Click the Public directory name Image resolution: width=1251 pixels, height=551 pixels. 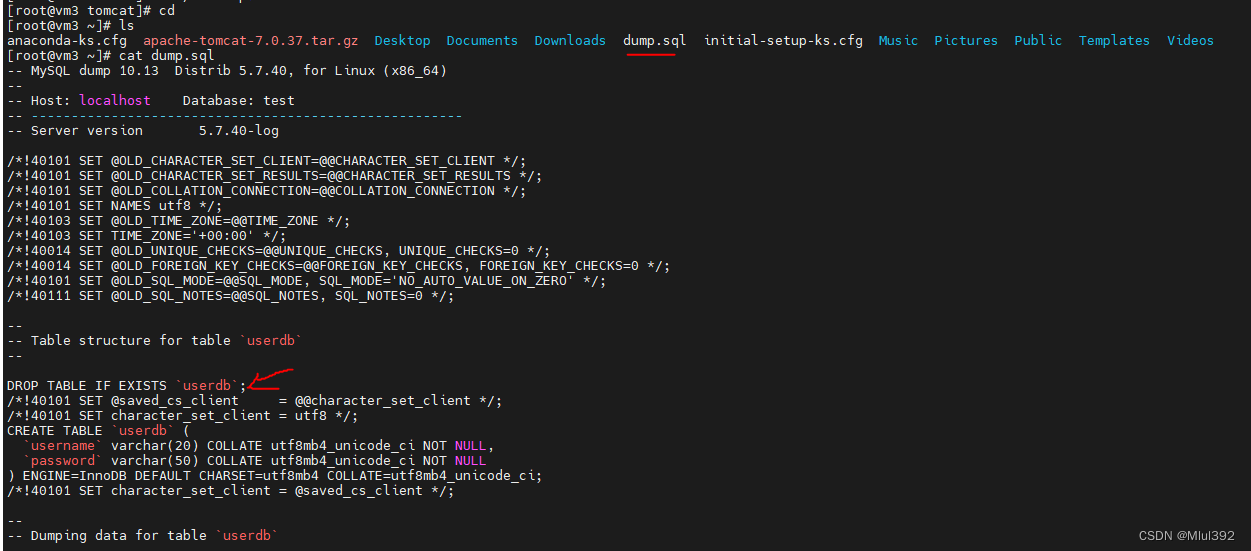click(x=1038, y=40)
